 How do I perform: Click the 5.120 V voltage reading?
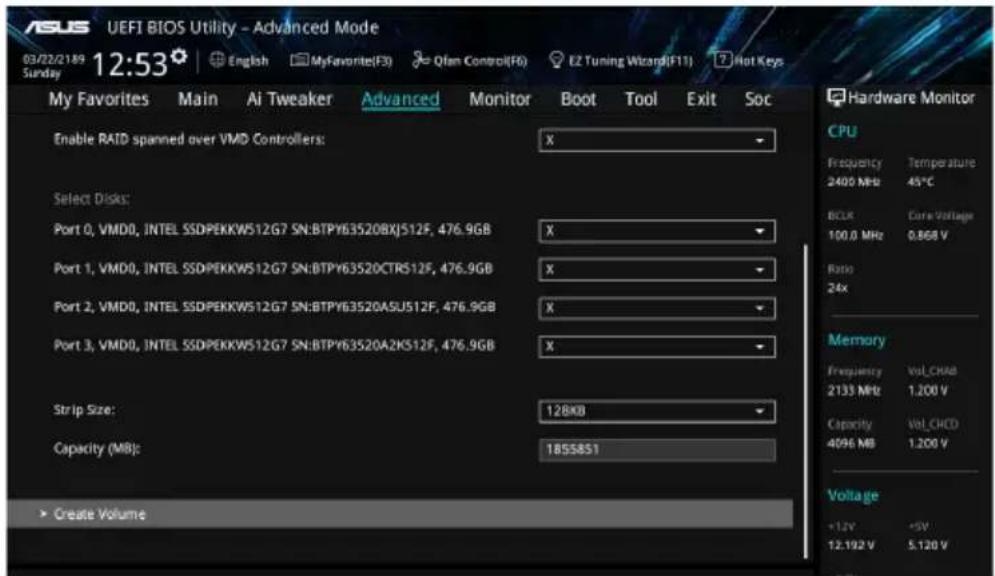click(928, 546)
